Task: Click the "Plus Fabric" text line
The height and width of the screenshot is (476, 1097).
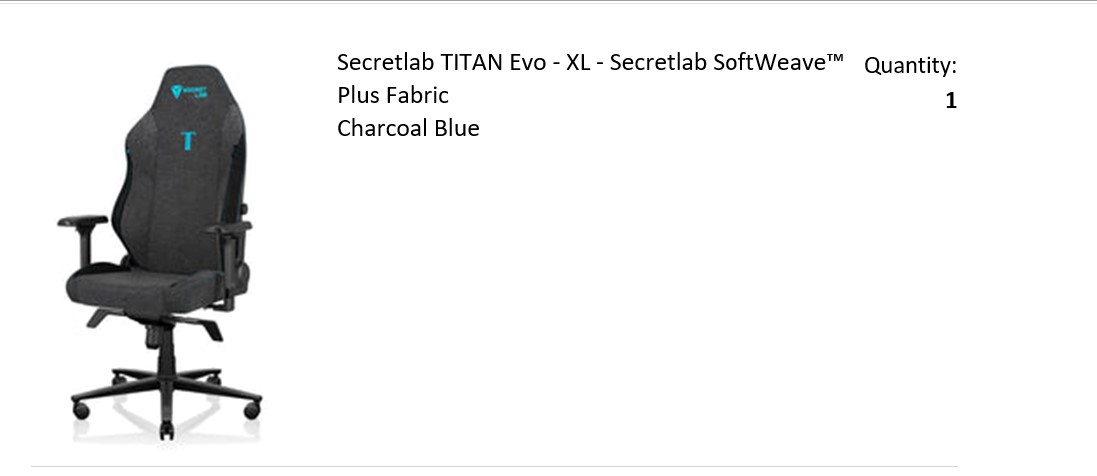Action: 393,95
